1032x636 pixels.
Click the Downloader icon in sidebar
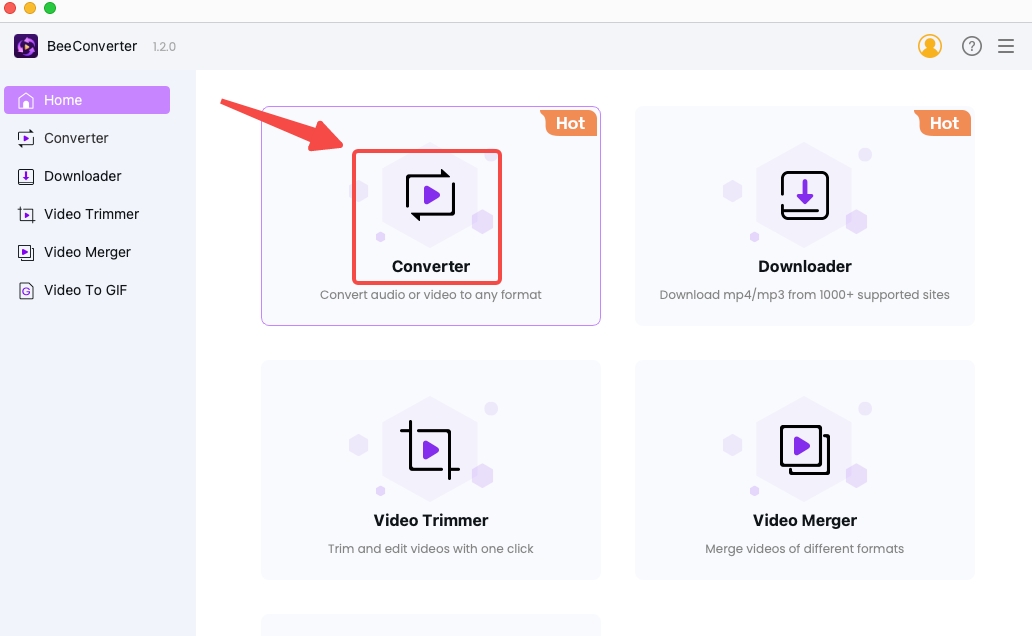(26, 176)
